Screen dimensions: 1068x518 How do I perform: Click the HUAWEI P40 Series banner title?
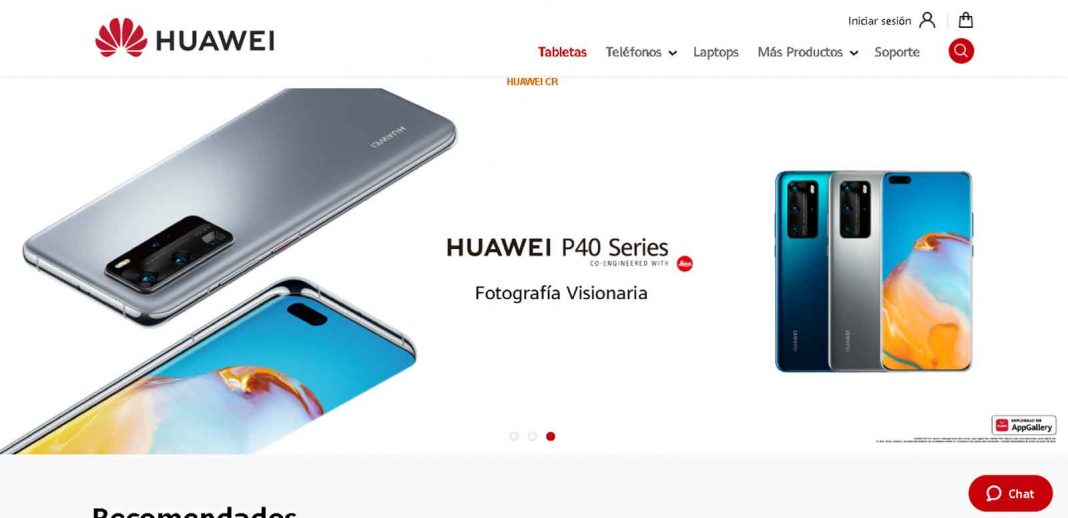(x=557, y=246)
